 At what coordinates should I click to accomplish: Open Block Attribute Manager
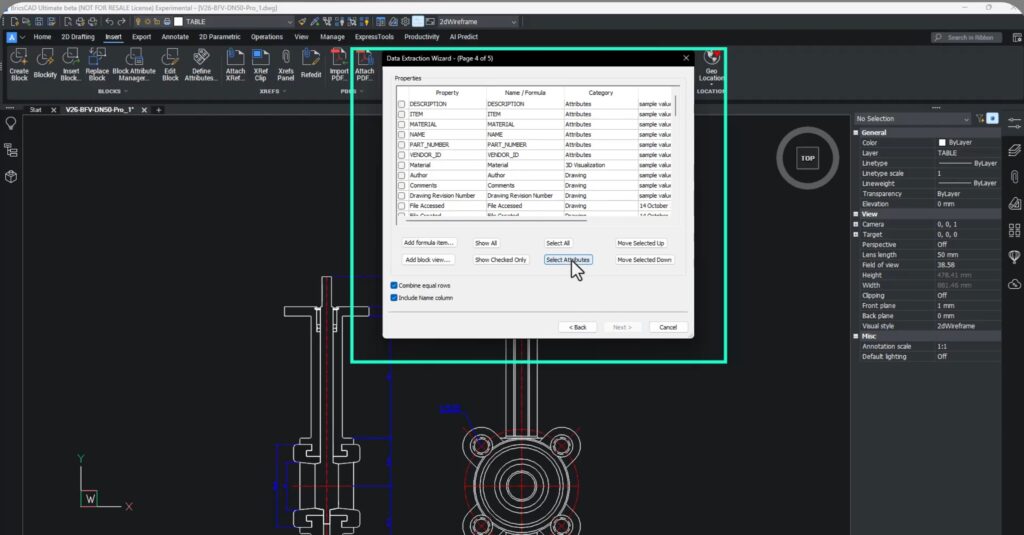[x=134, y=64]
